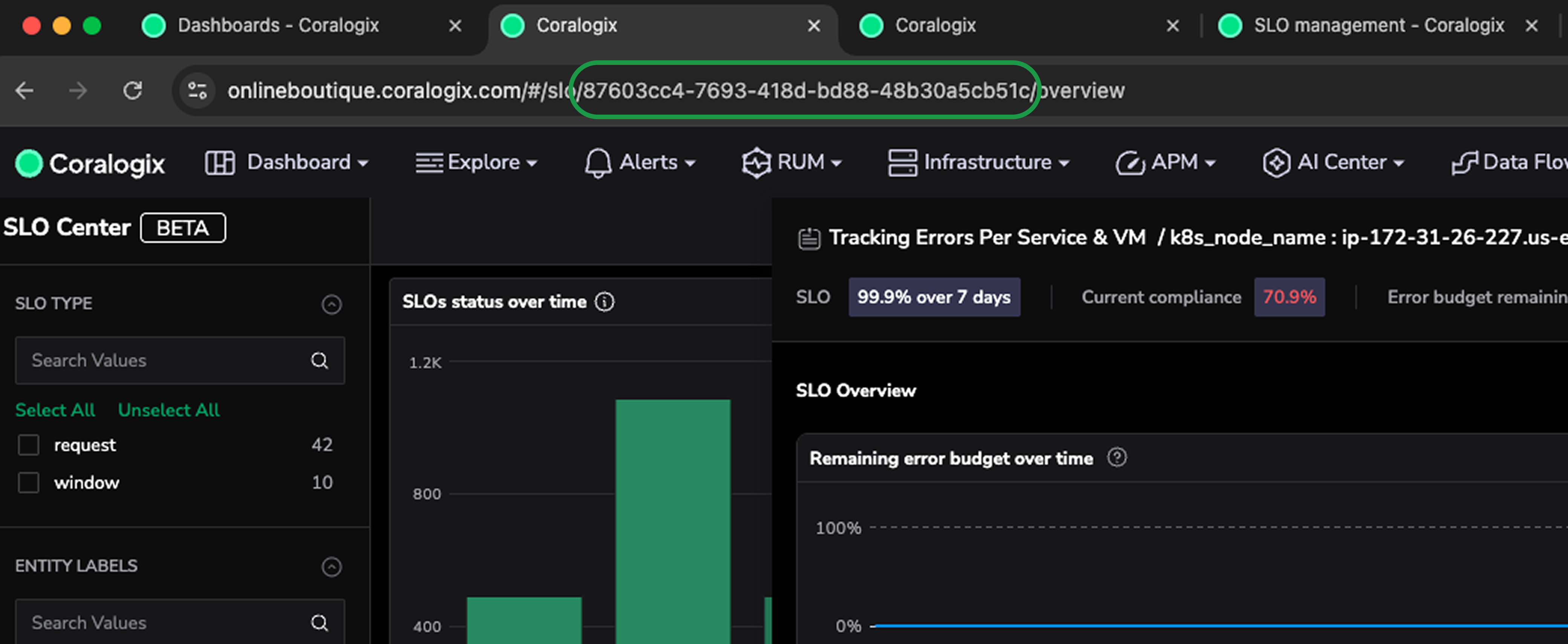
Task: Click search magnifier in ENTITY LABELS search box
Action: click(320, 623)
